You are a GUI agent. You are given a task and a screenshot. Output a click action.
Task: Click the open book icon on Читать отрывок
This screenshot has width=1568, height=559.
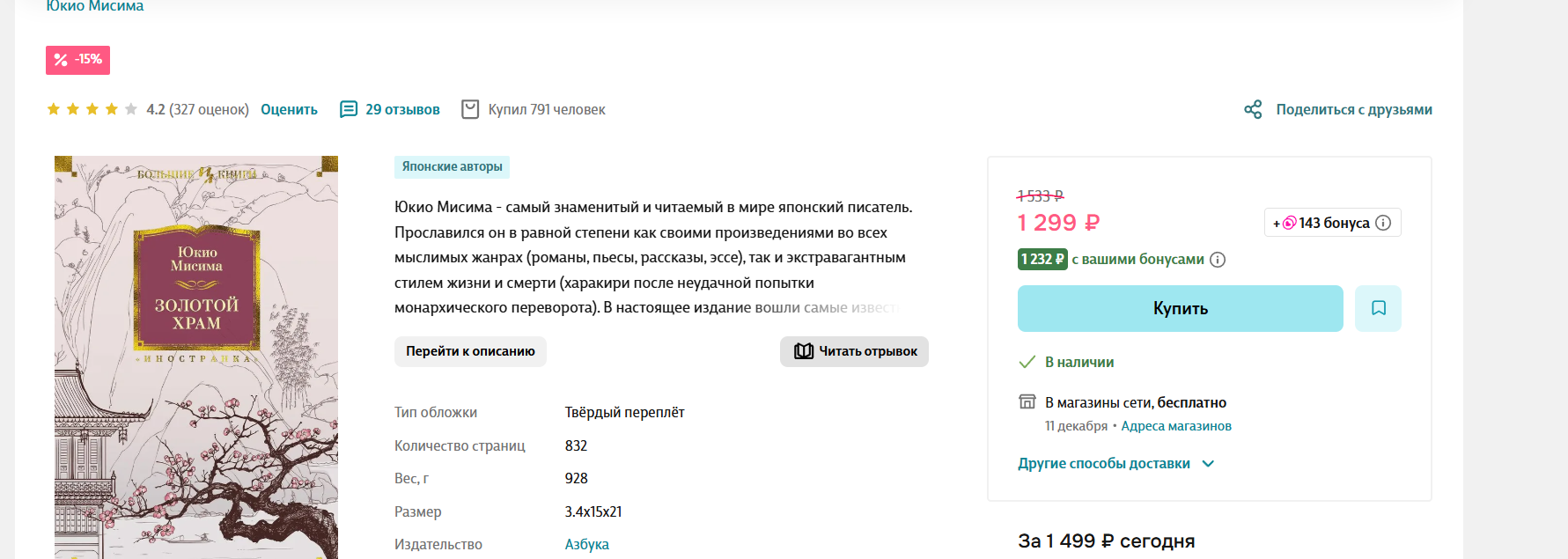point(803,351)
